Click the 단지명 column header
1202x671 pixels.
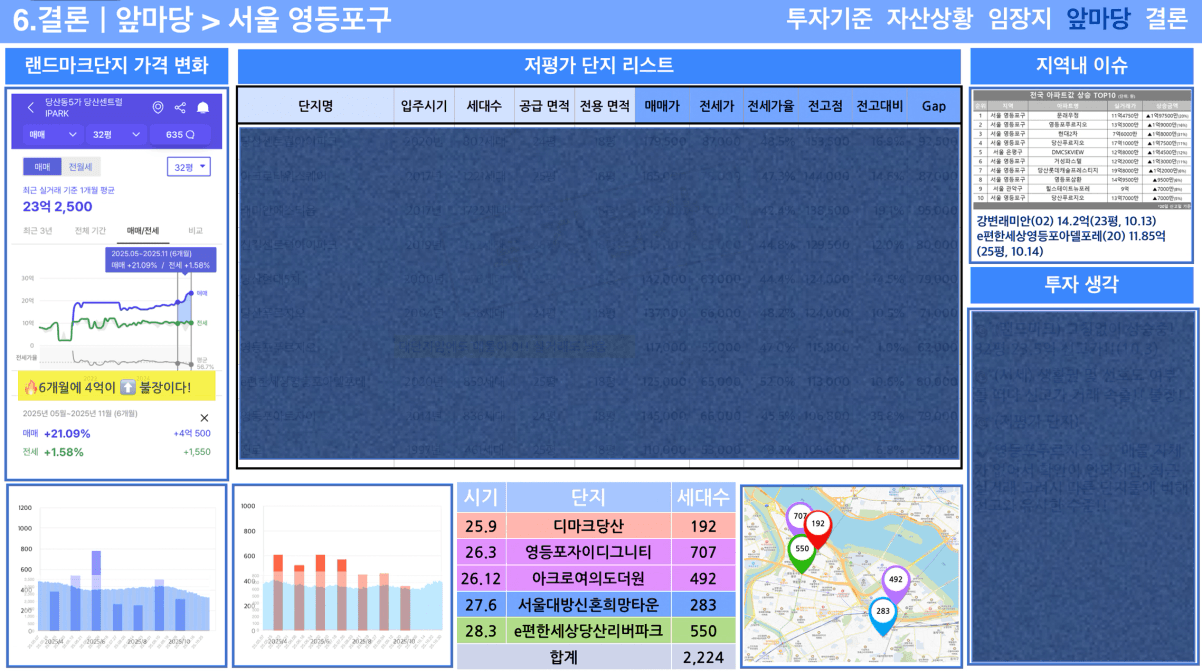click(316, 106)
